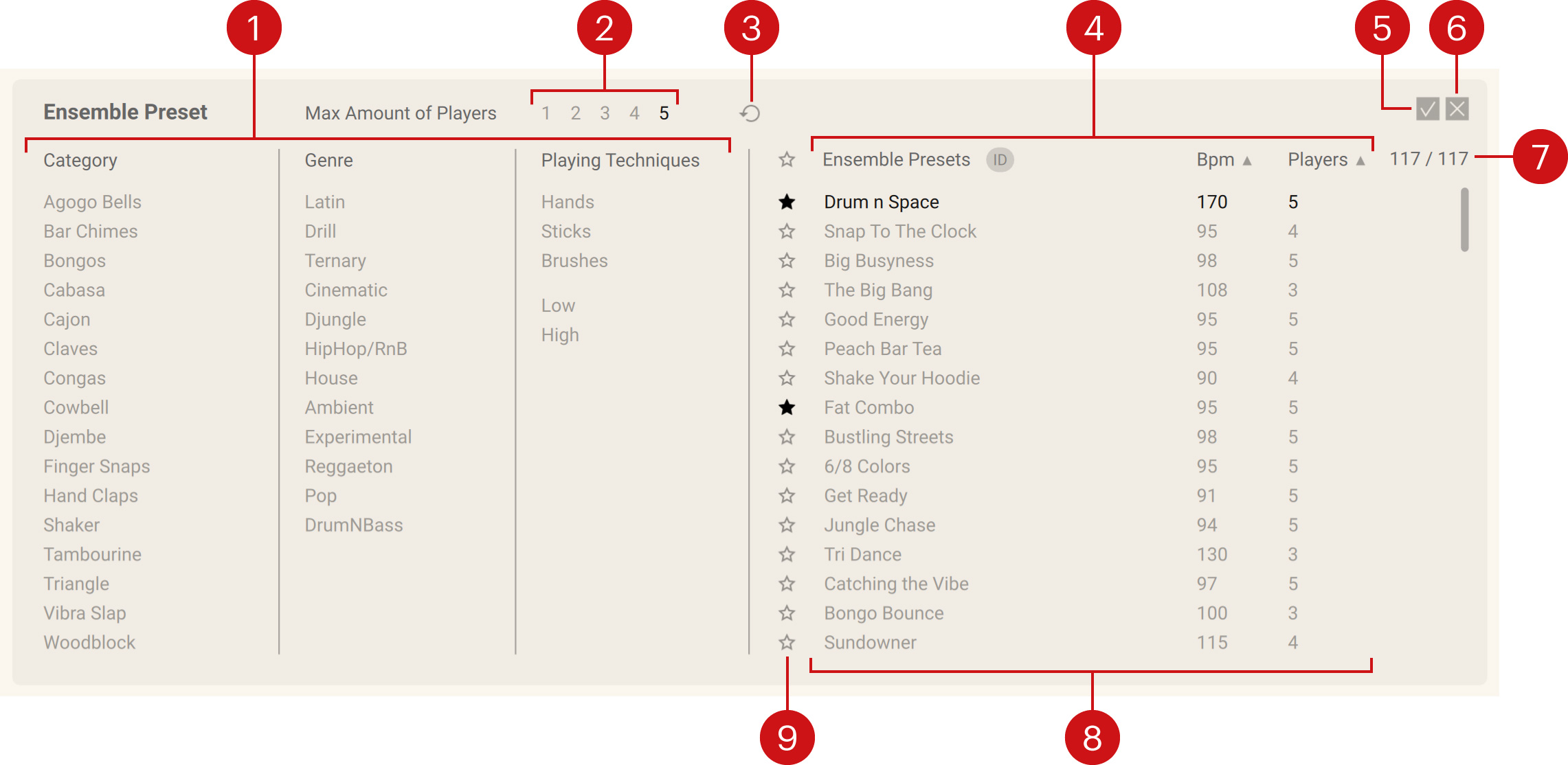Favorite the Snap To The Clock preset
The height and width of the screenshot is (765, 1568).
coord(787,231)
